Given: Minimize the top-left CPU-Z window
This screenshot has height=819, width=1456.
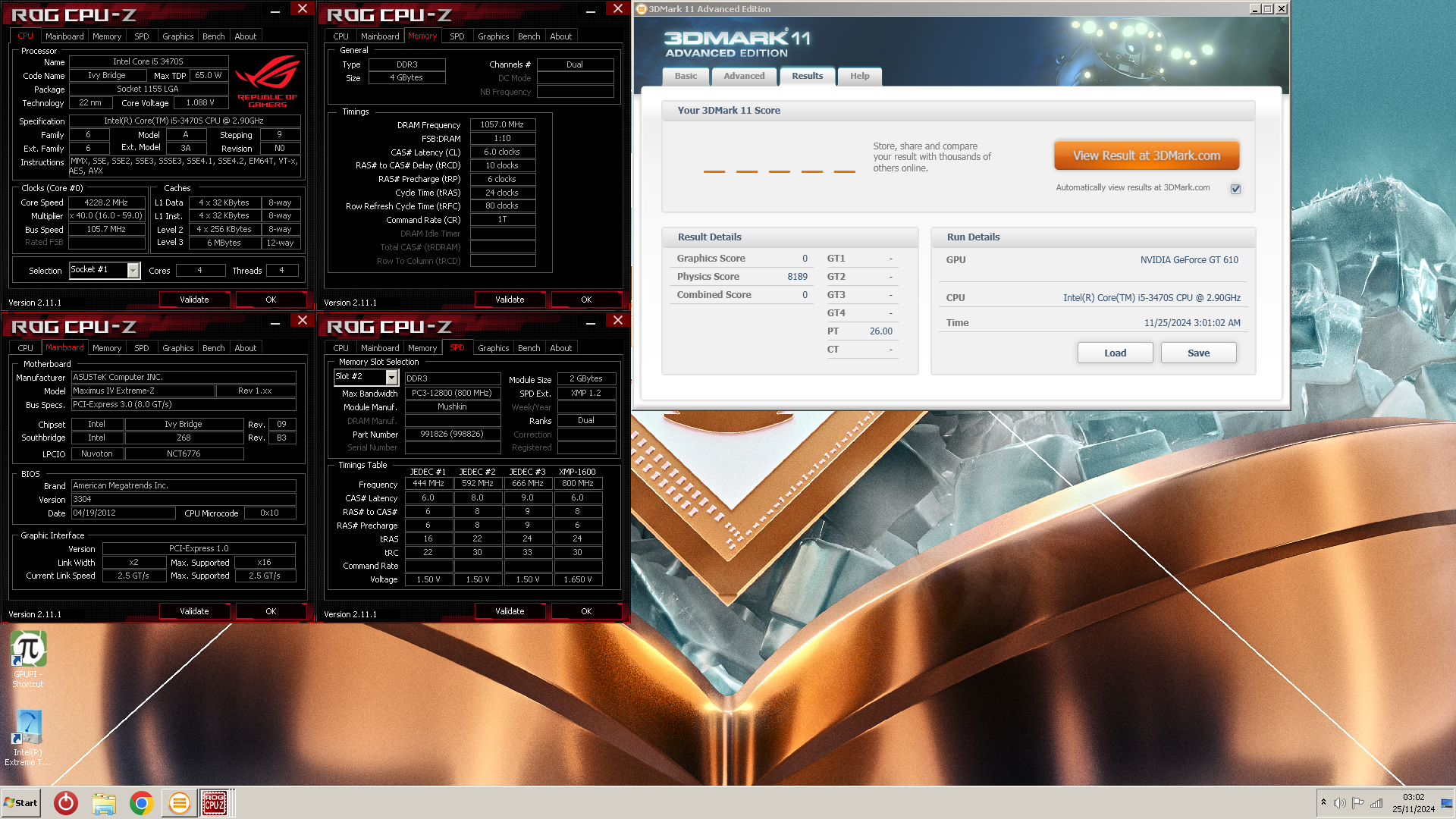Looking at the screenshot, I should pos(275,10).
